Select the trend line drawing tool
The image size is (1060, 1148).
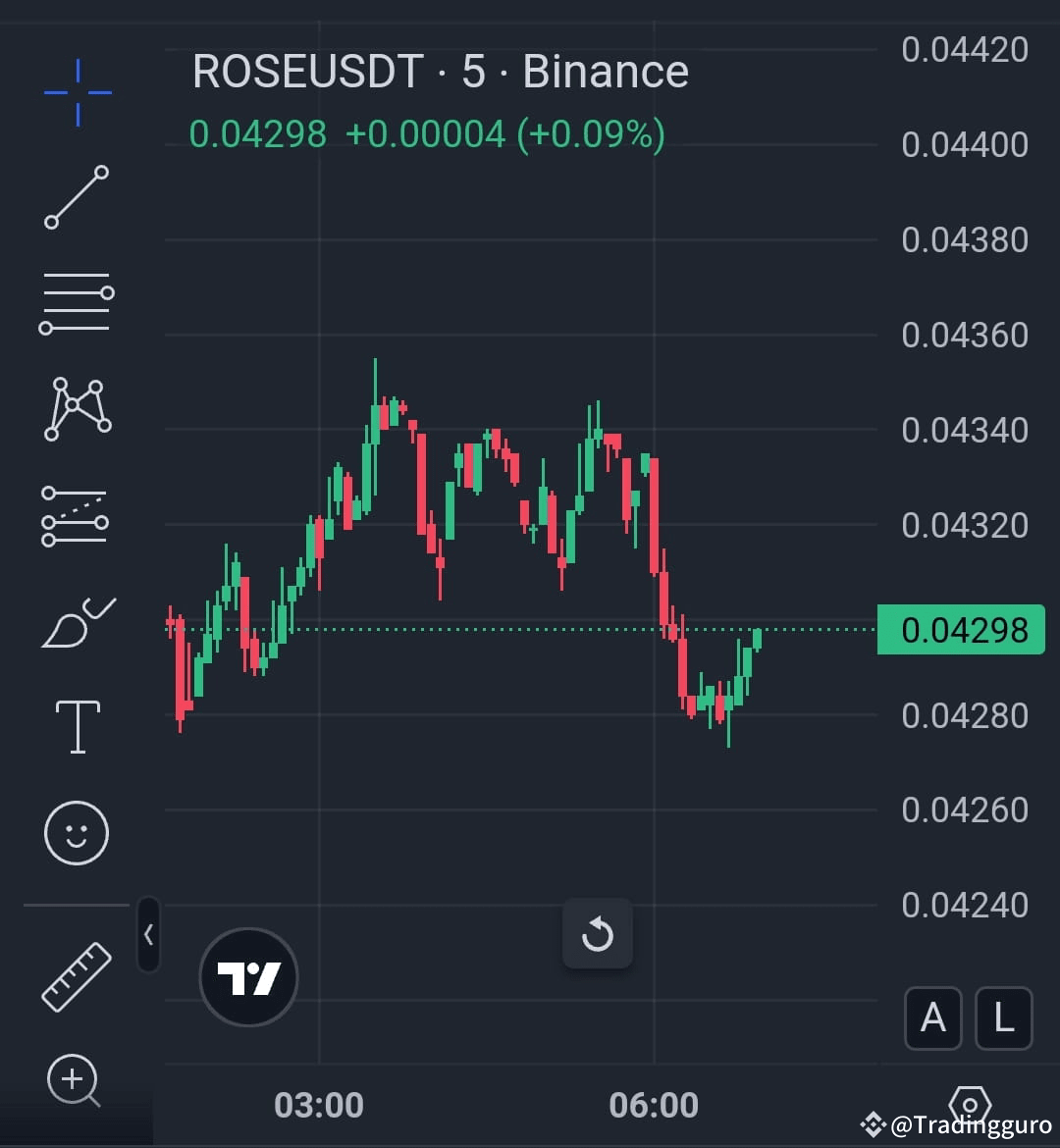77,196
